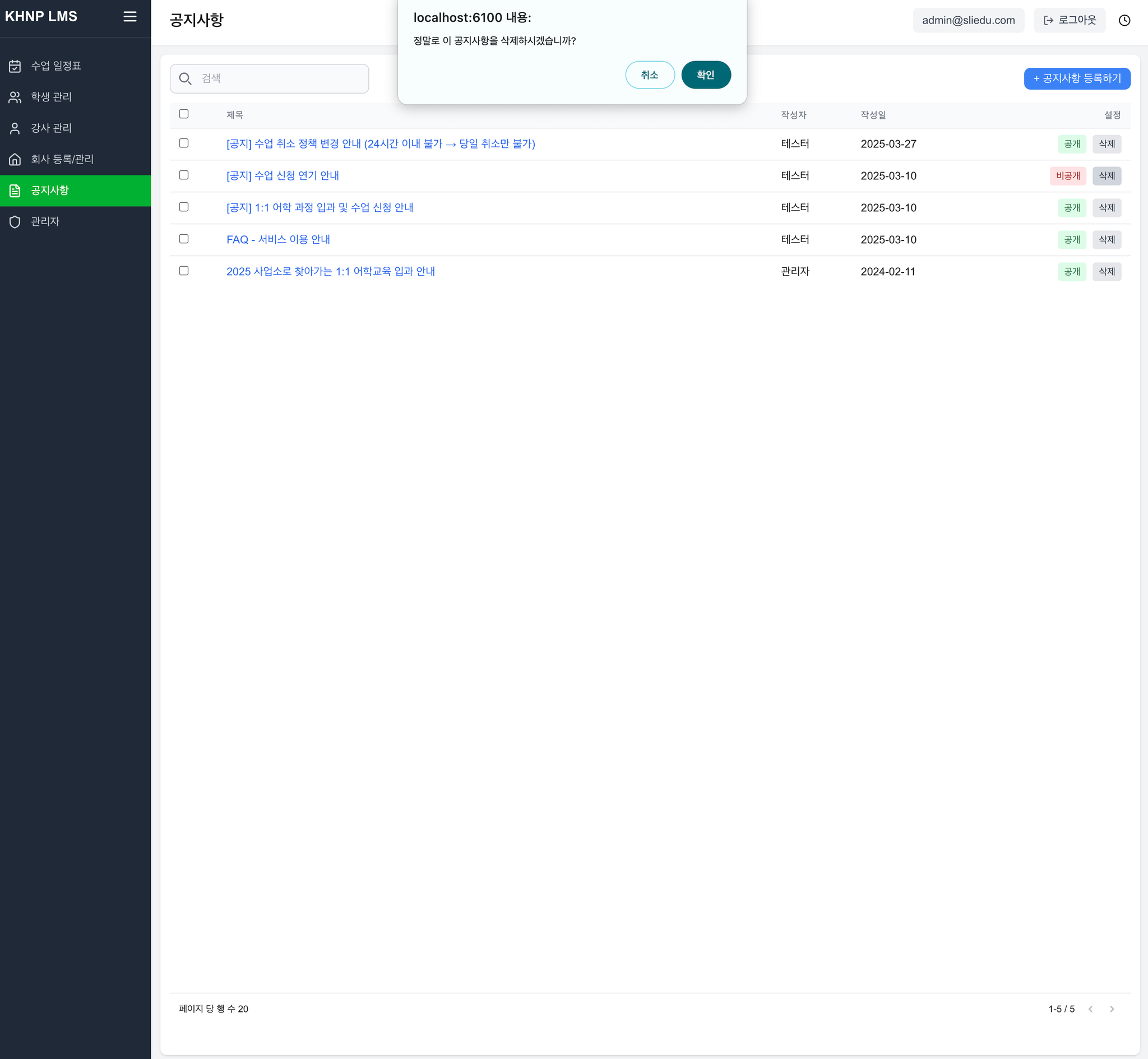Check the 수업 신청 연기 안내 row checkbox

click(x=184, y=175)
